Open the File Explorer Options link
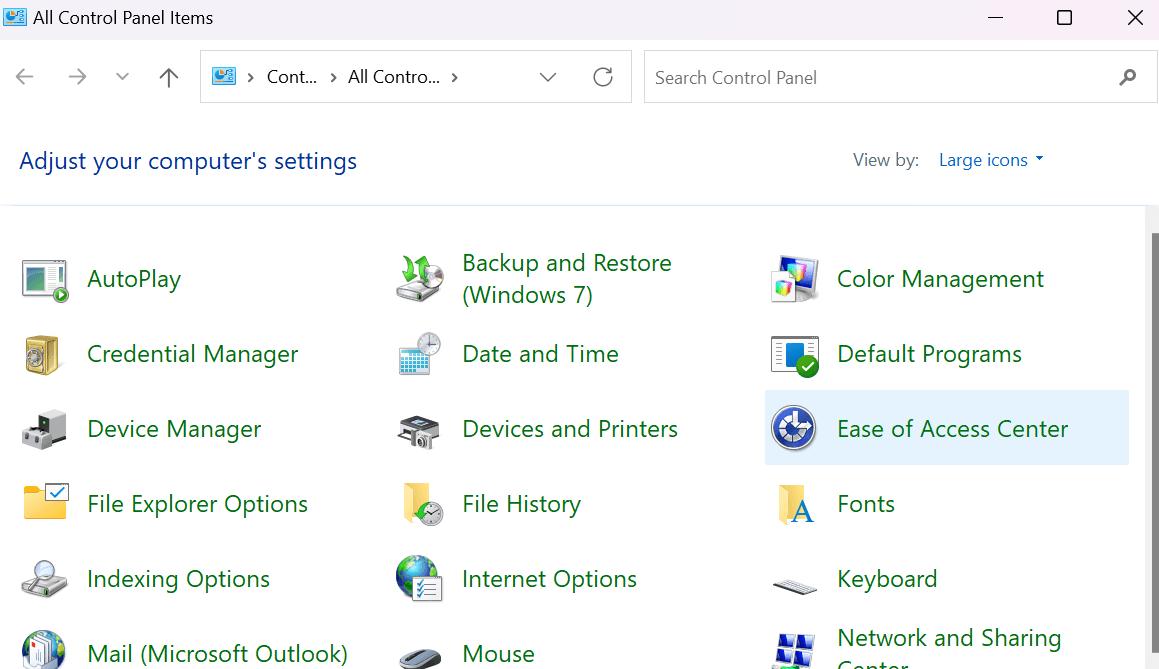Image resolution: width=1159 pixels, height=669 pixels. point(197,504)
